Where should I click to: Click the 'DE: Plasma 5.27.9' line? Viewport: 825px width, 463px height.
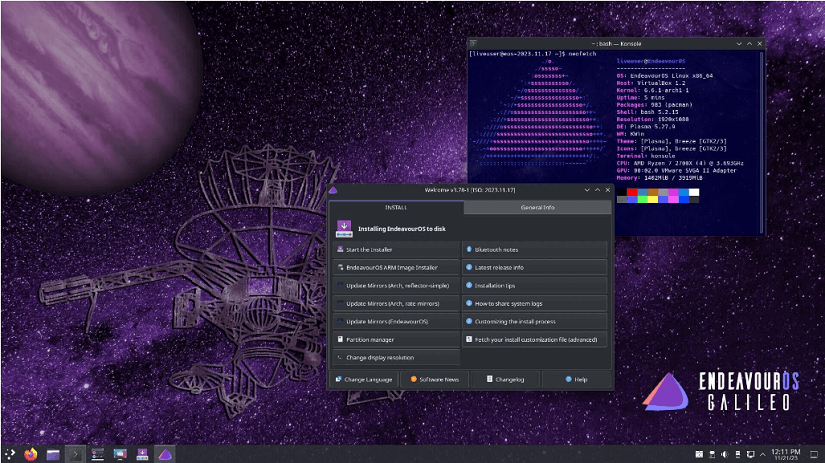[646, 127]
